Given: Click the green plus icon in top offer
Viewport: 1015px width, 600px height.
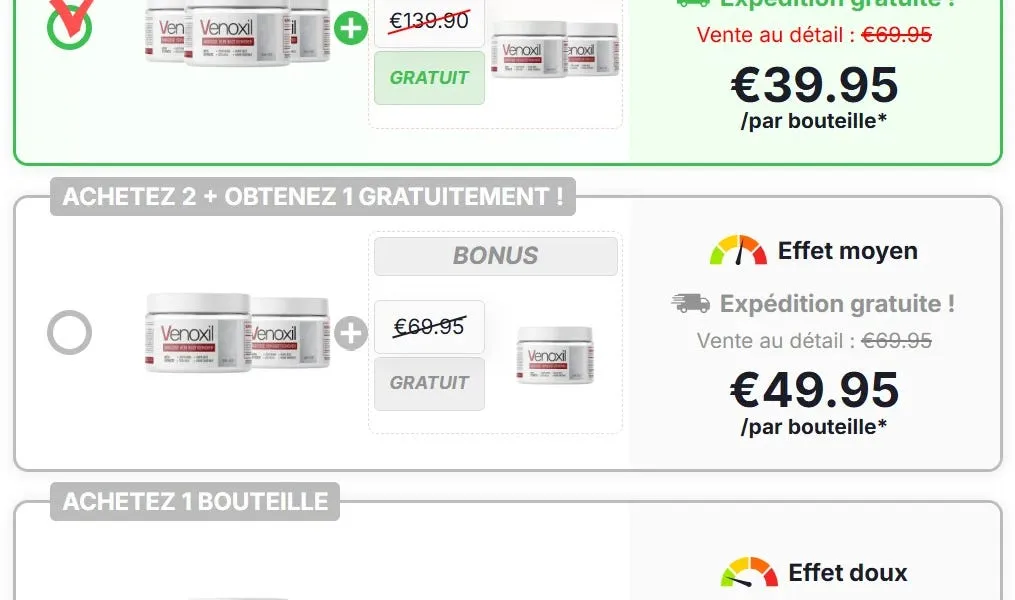Looking at the screenshot, I should [x=351, y=28].
